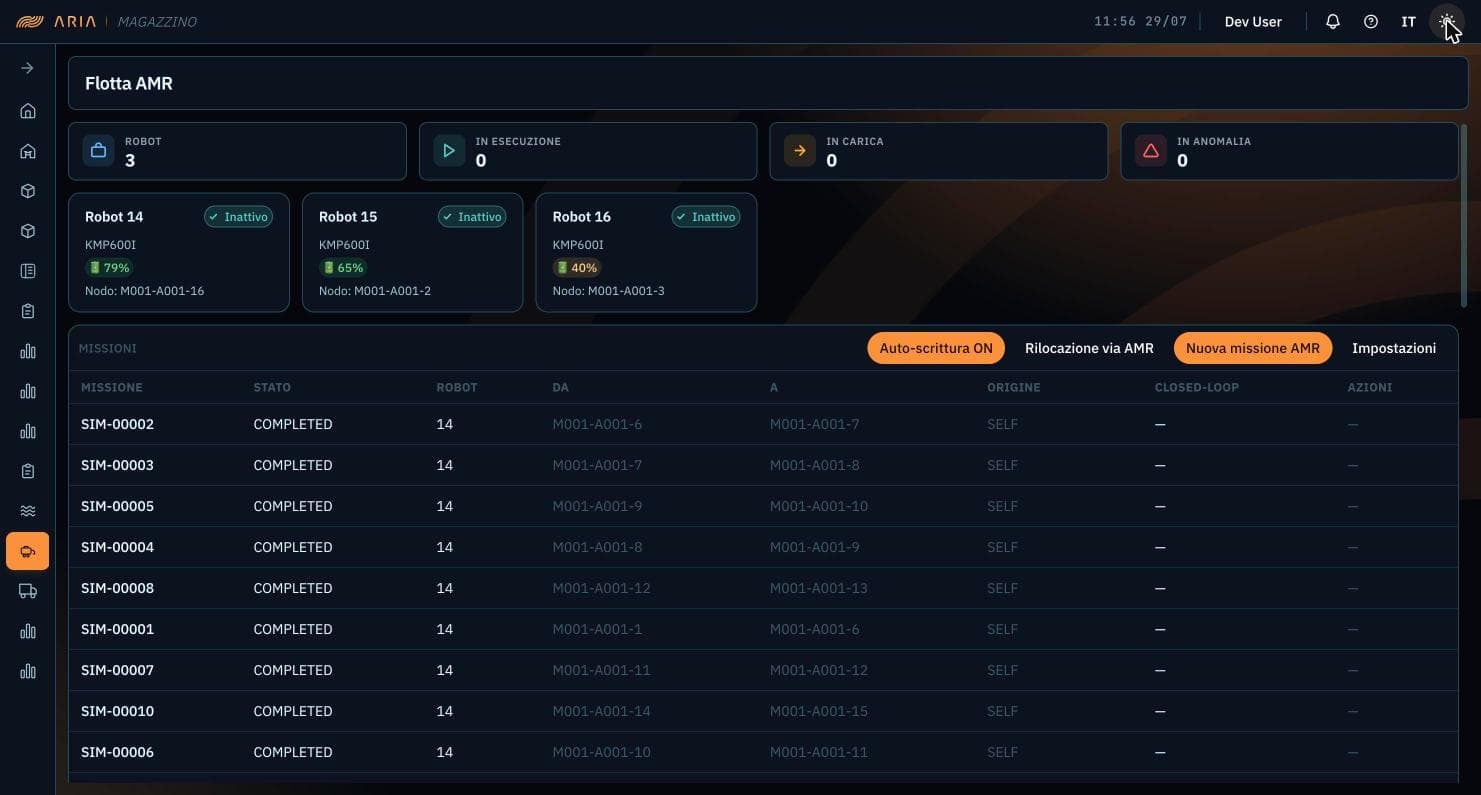The width and height of the screenshot is (1481, 795).
Task: Click the warning triangle on IN ANOMALIA card
Action: (1151, 151)
